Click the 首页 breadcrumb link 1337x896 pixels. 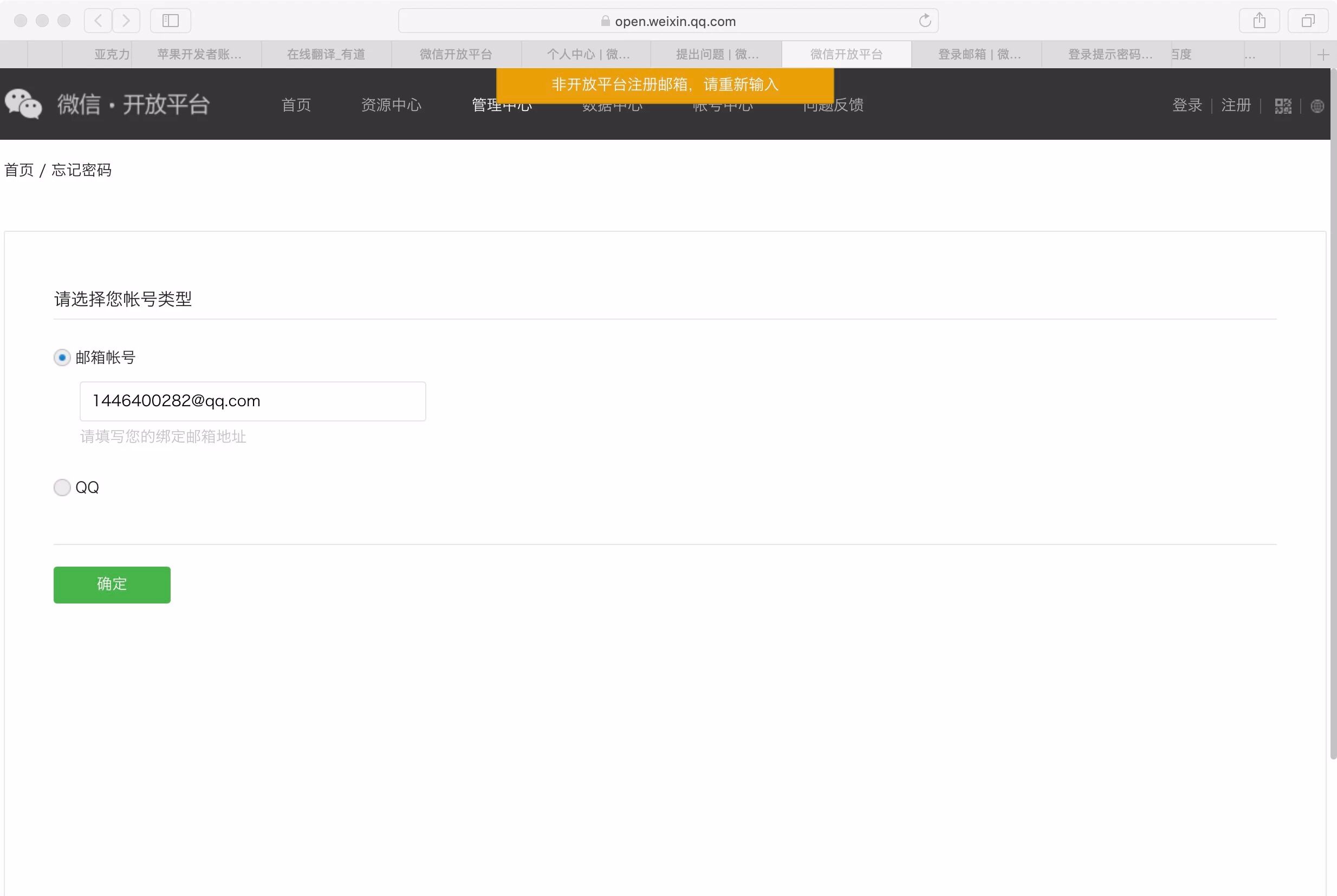point(19,170)
